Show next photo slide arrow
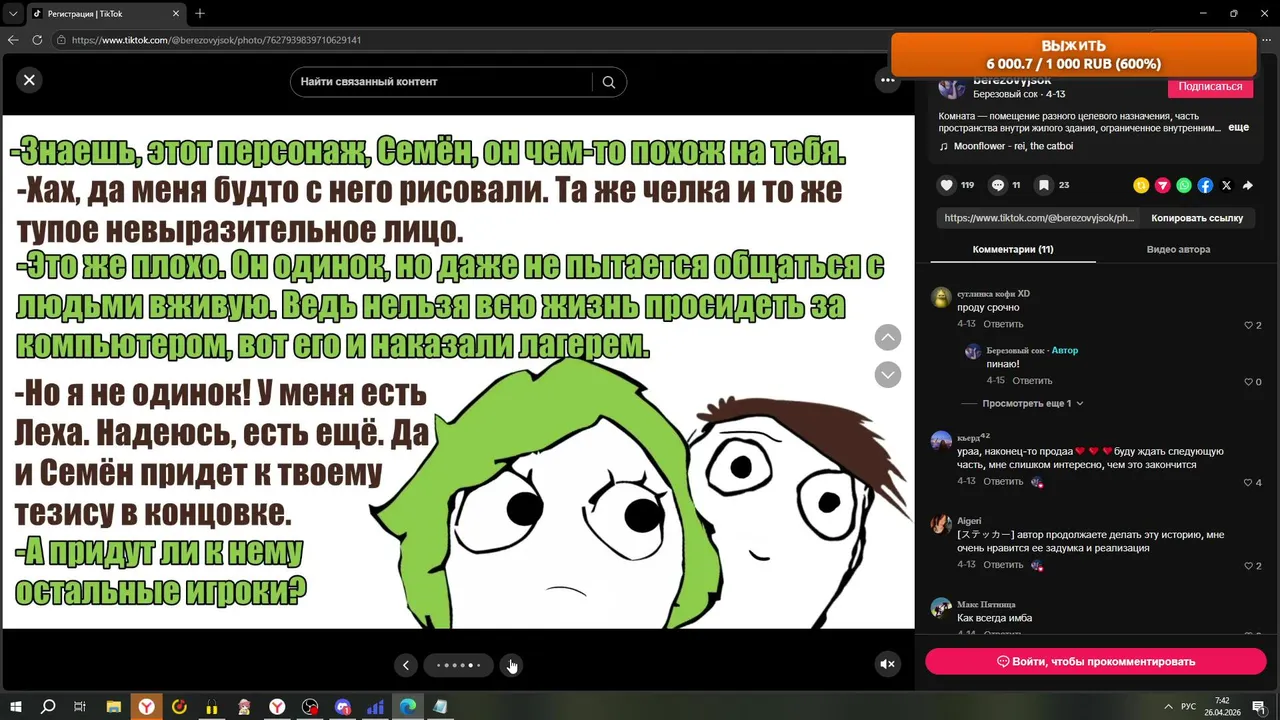 point(511,665)
